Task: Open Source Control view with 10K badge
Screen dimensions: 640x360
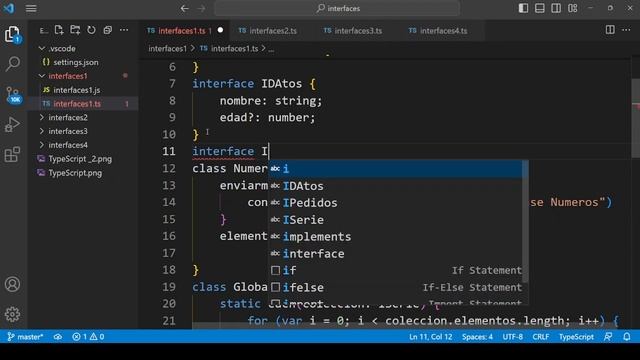Action: [x=13, y=95]
